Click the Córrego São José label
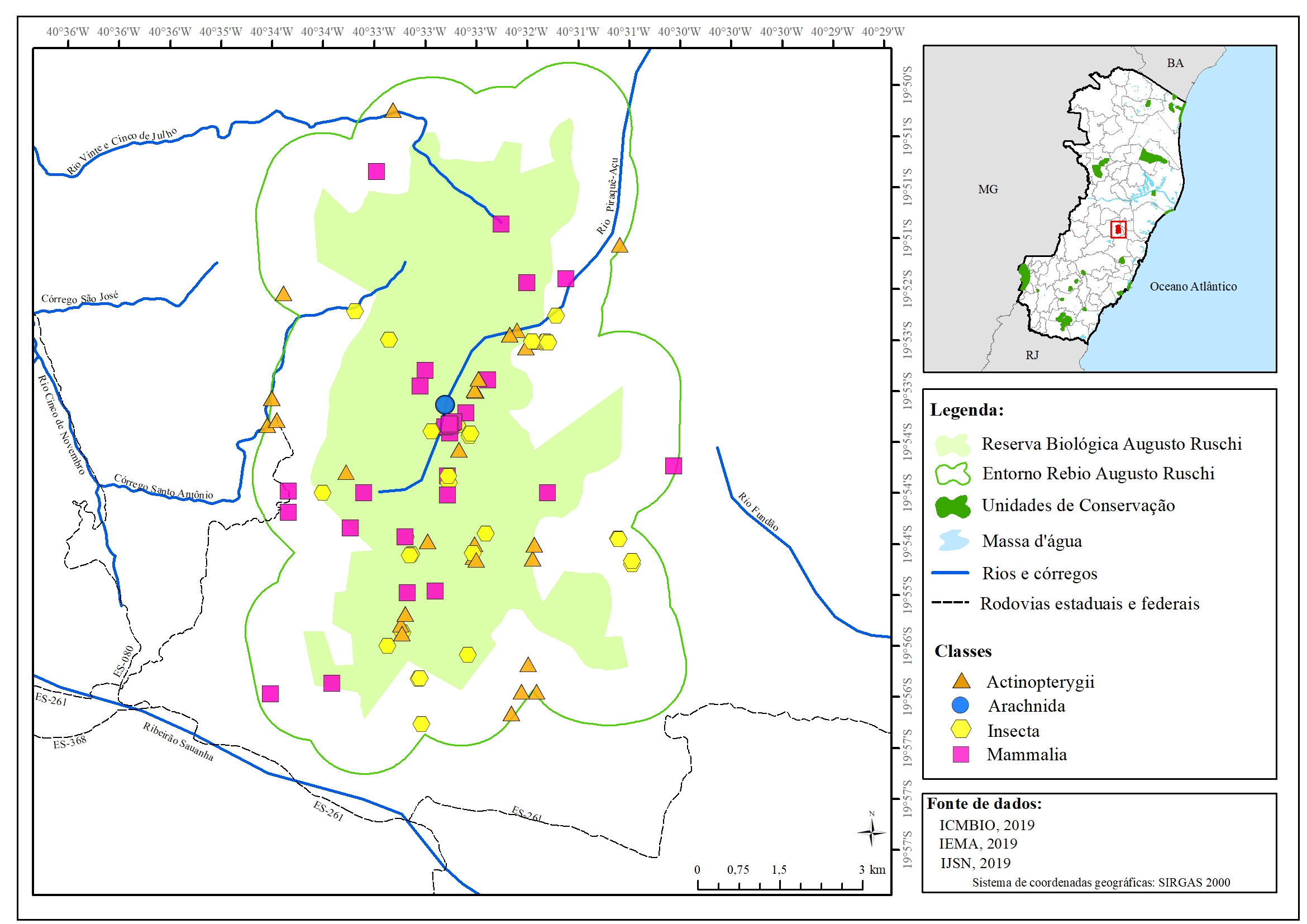Screen dimensions: 1307x924 (80, 298)
